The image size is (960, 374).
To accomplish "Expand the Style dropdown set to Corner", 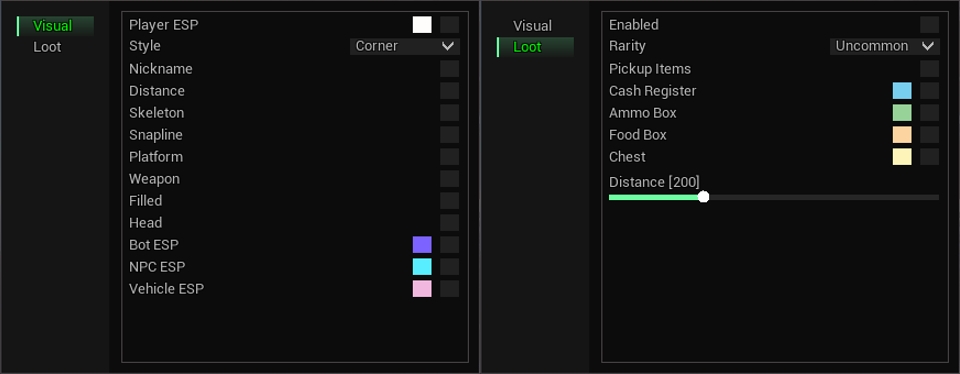I will tap(405, 46).
